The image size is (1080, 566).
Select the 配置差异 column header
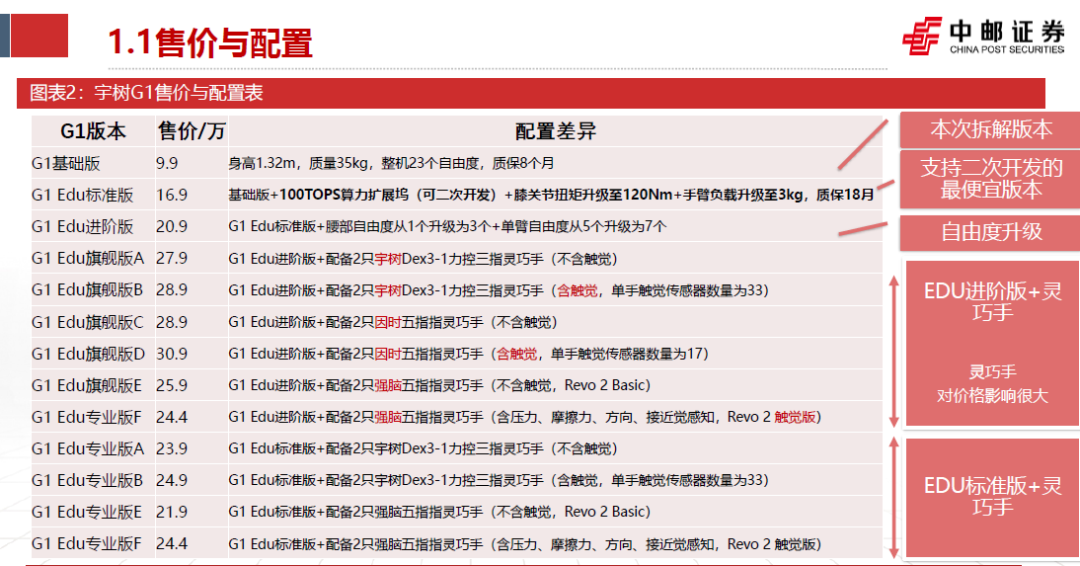(x=555, y=131)
